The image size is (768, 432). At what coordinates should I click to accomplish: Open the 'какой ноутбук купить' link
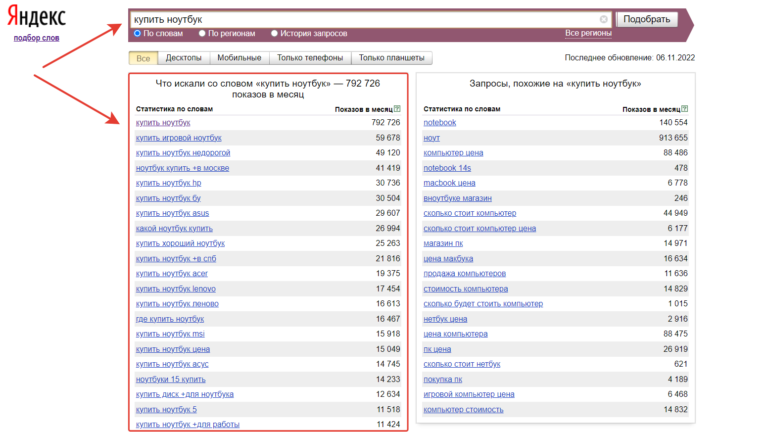pos(174,228)
